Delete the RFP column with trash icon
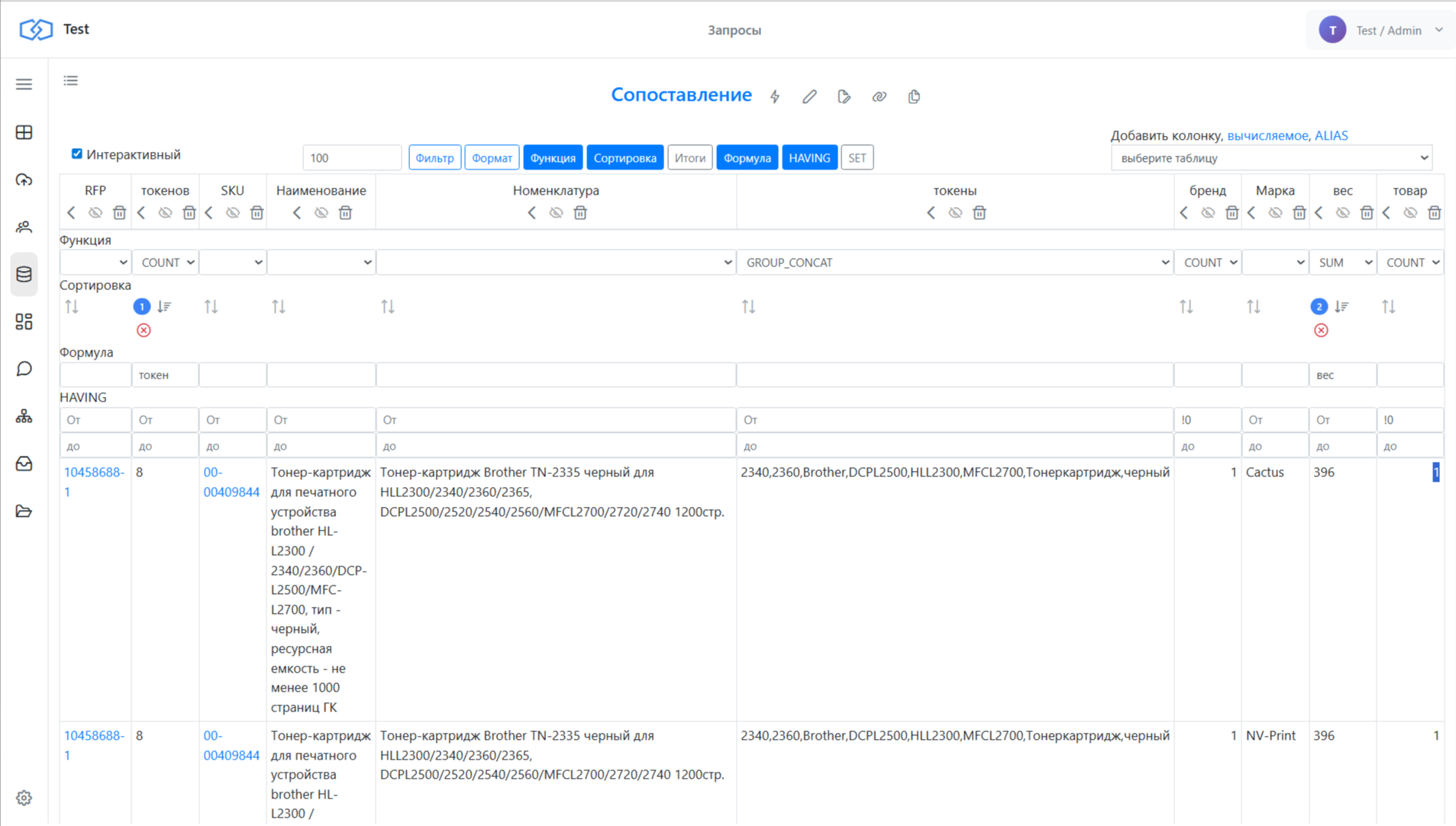1456x826 pixels. point(119,213)
